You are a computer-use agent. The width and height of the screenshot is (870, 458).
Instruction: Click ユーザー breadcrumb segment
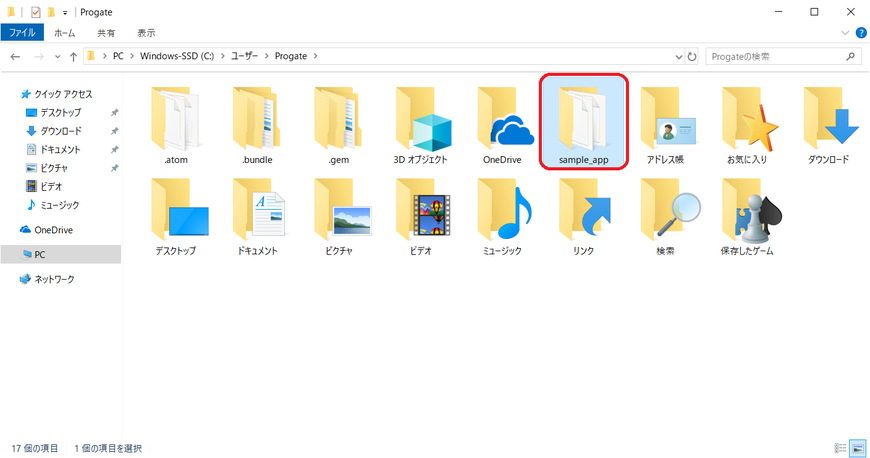(245, 56)
